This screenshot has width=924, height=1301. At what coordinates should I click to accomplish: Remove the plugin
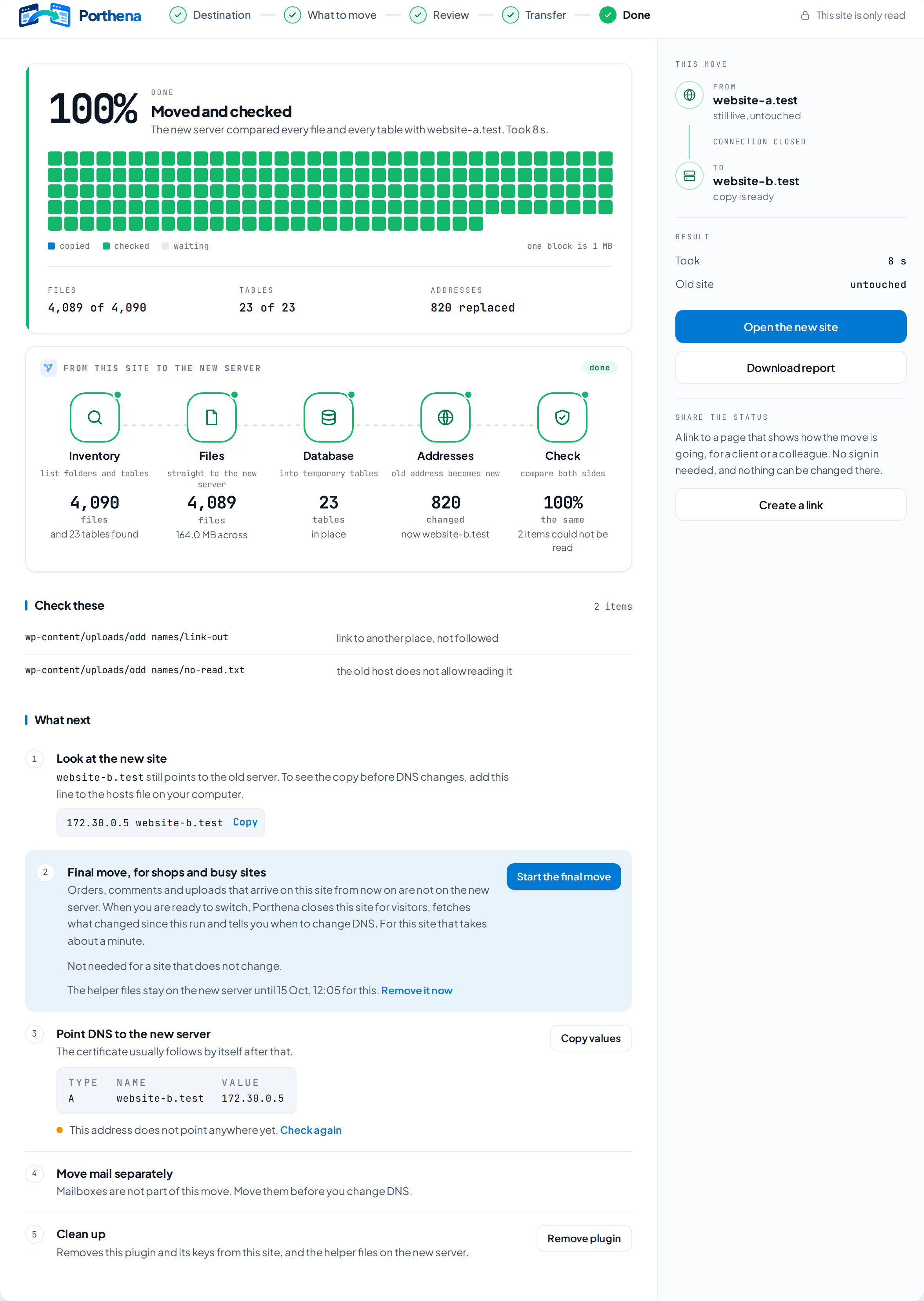click(584, 1238)
